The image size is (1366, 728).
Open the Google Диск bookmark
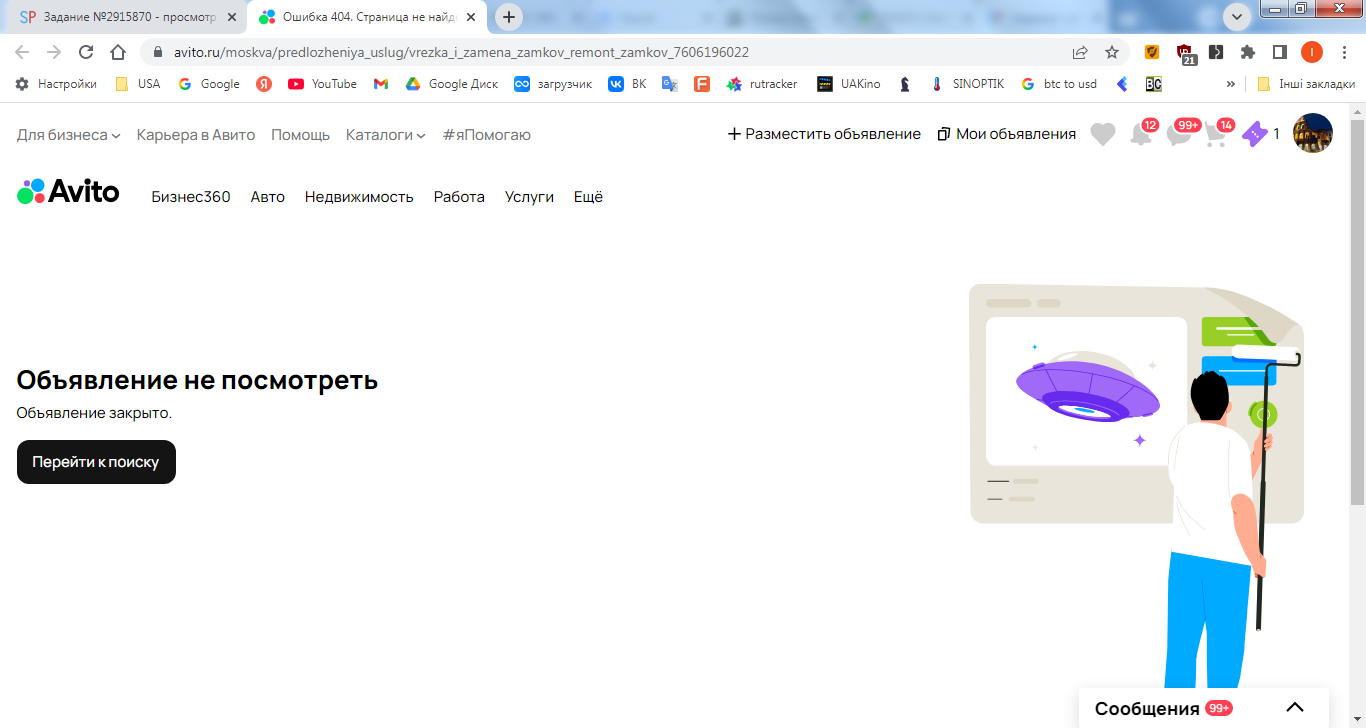tap(451, 84)
